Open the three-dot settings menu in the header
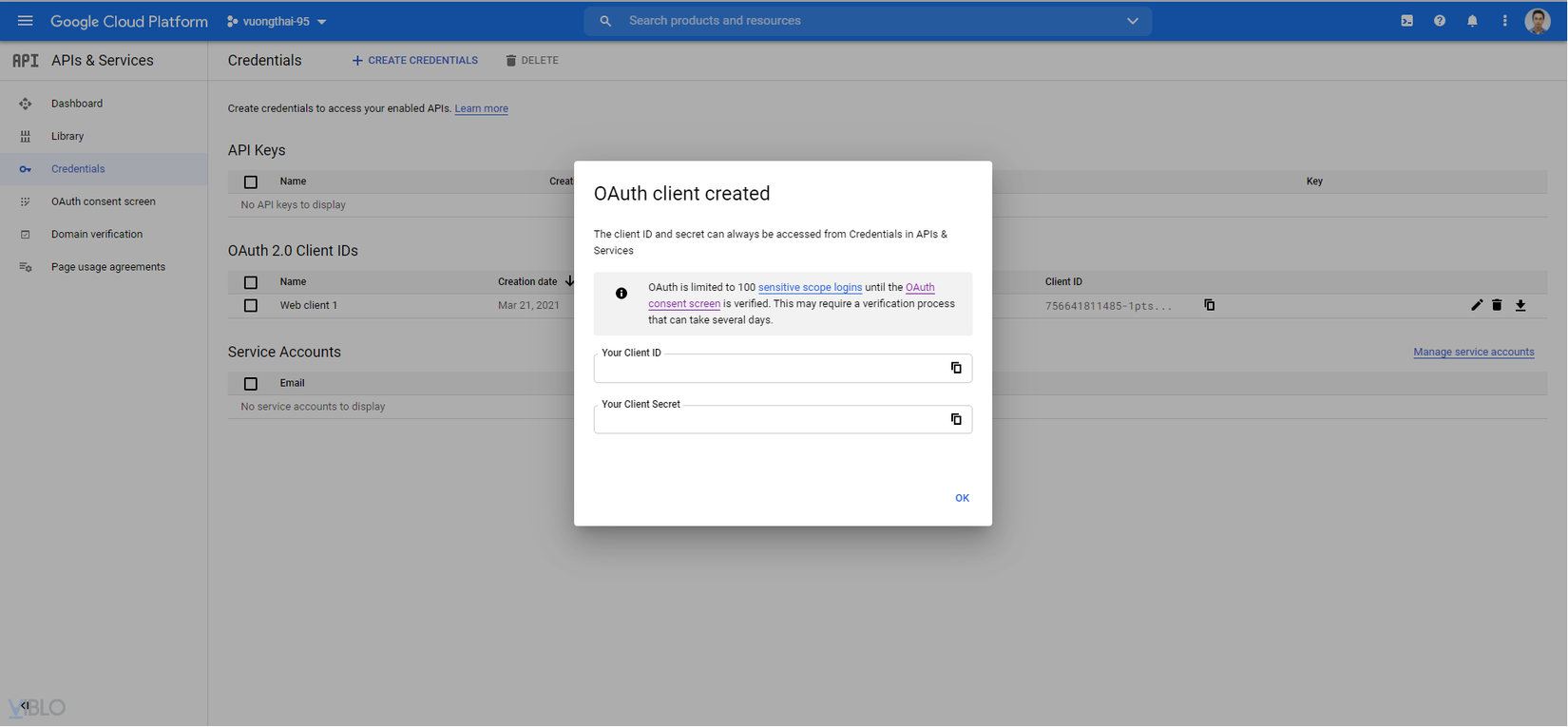 [x=1504, y=21]
